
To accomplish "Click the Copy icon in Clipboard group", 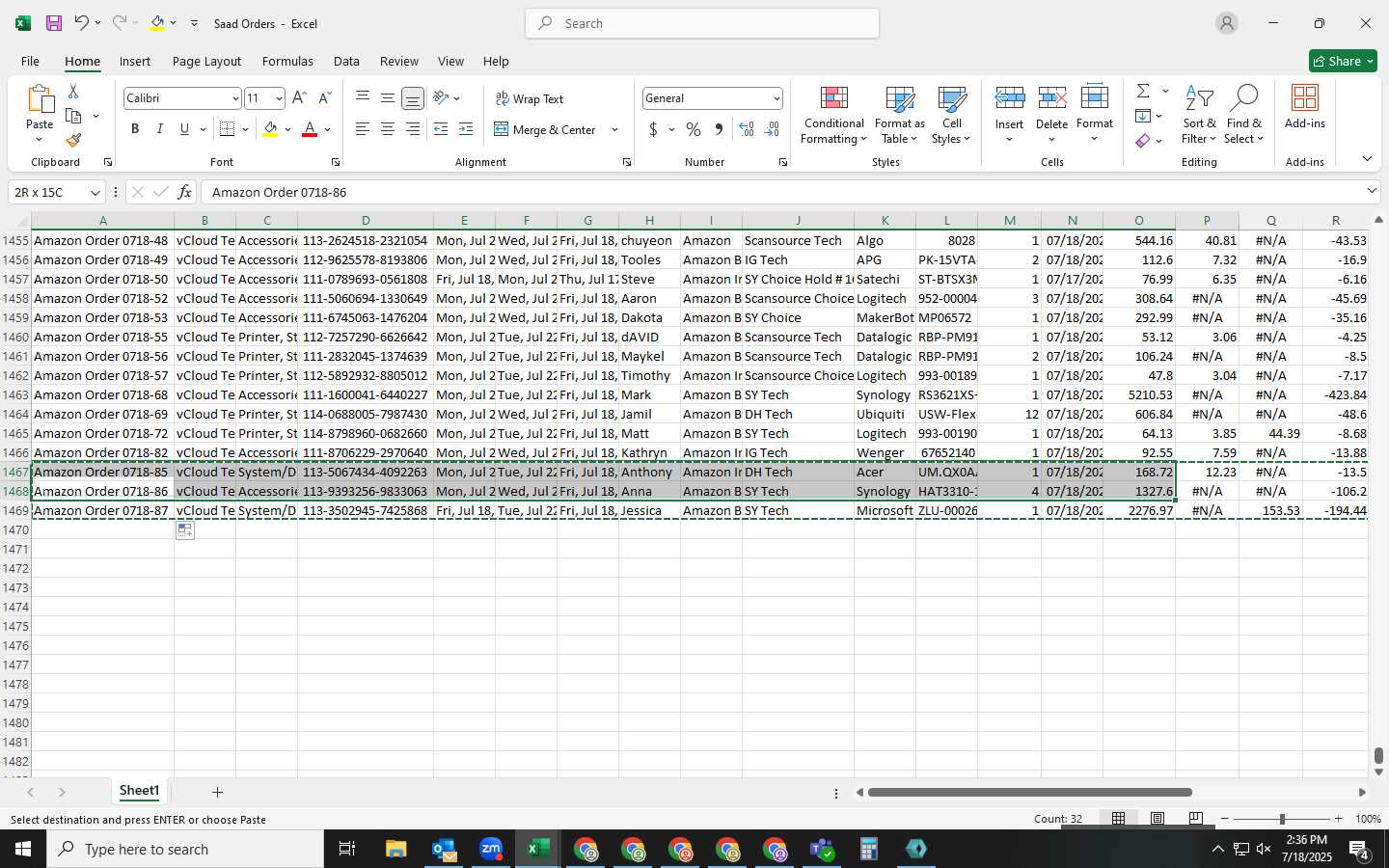I will tap(73, 116).
